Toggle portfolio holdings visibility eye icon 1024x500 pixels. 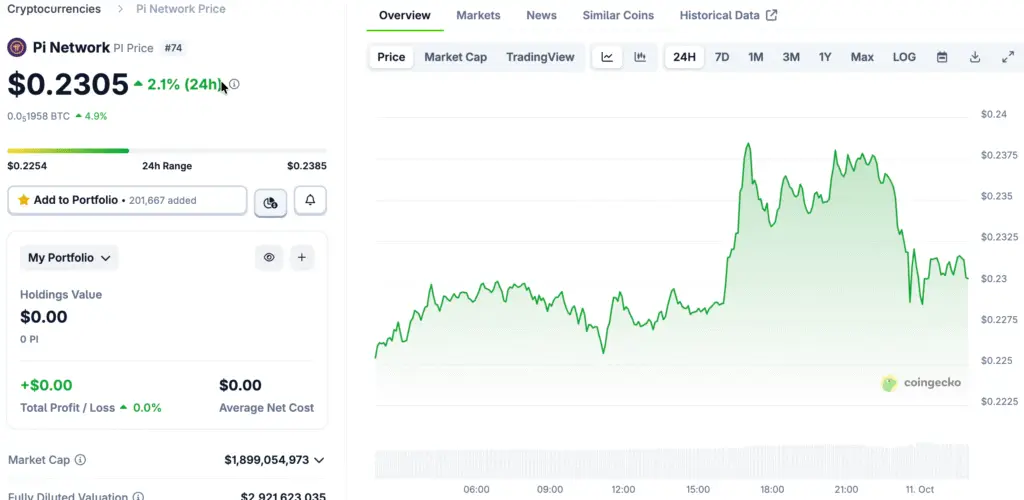click(269, 257)
